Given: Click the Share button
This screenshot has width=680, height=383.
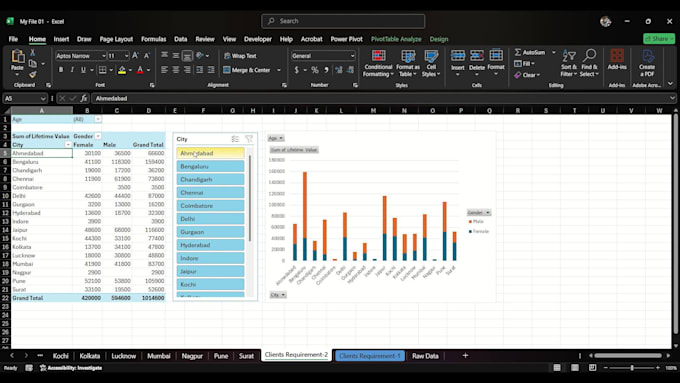Looking at the screenshot, I should point(659,39).
